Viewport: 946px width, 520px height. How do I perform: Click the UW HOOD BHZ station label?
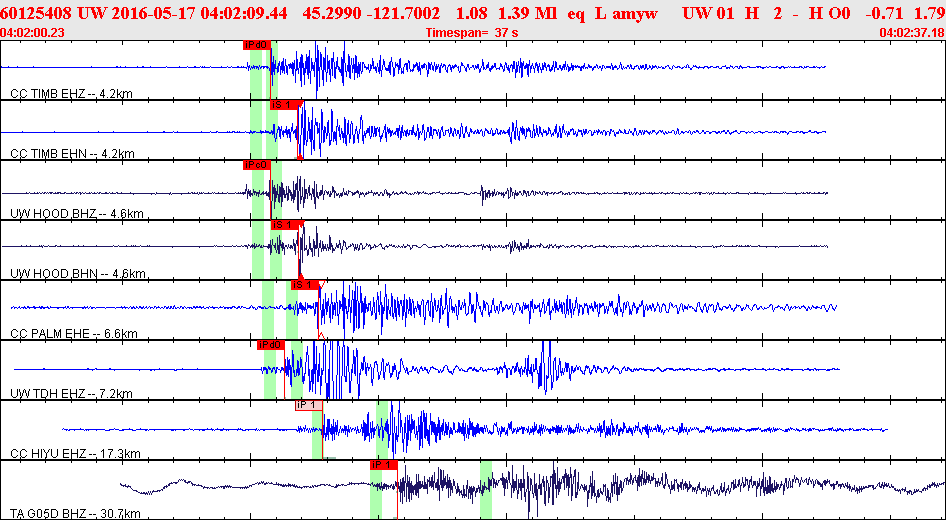point(77,214)
